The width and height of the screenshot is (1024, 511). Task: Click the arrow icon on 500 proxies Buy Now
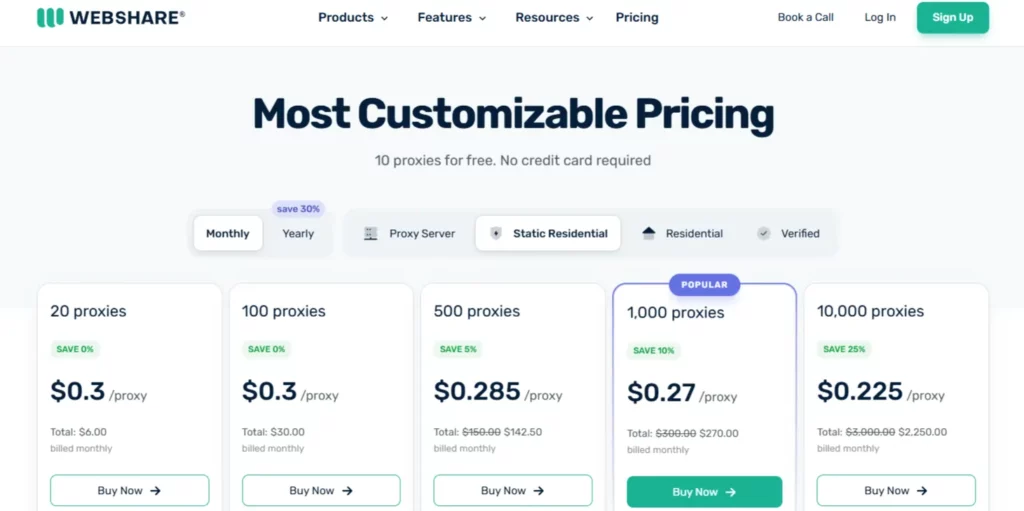tap(539, 491)
